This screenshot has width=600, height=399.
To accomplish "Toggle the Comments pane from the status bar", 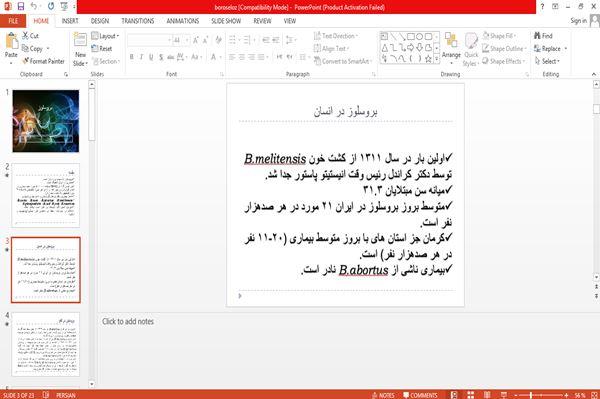I will tap(420, 395).
